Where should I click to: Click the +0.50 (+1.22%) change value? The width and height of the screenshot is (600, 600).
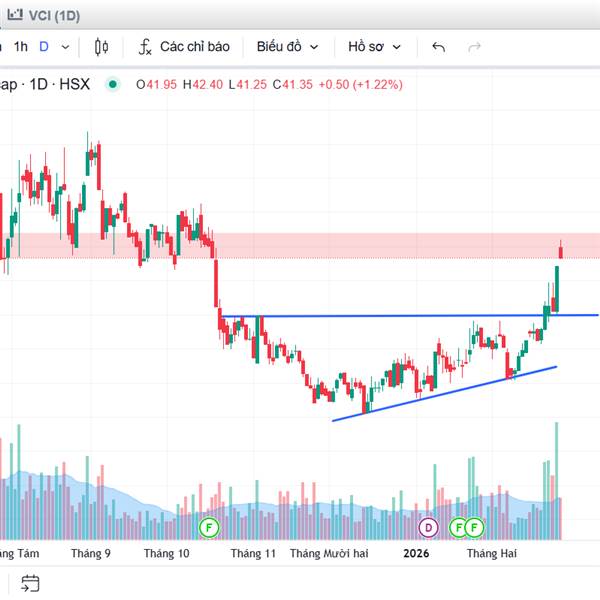click(x=360, y=84)
